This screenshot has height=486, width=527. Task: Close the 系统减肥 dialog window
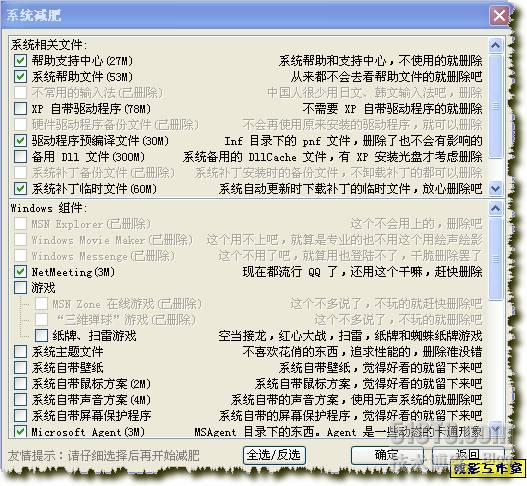click(x=499, y=15)
